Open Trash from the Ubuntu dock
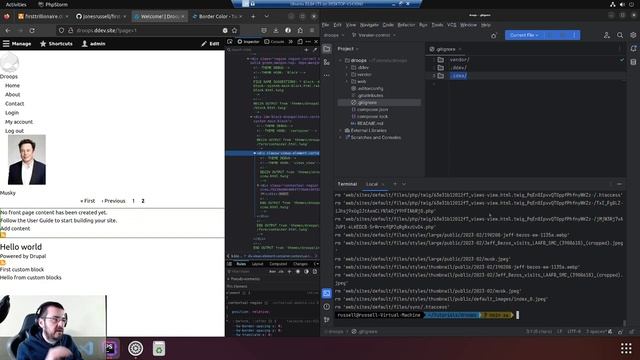Viewport: 640px width, 360px height. coord(159,348)
